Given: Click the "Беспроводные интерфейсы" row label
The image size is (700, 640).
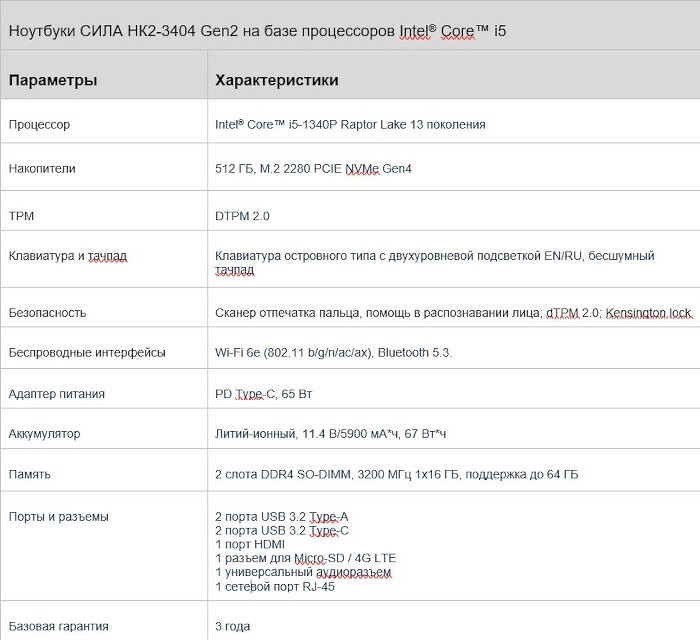Looking at the screenshot, I should point(87,353).
